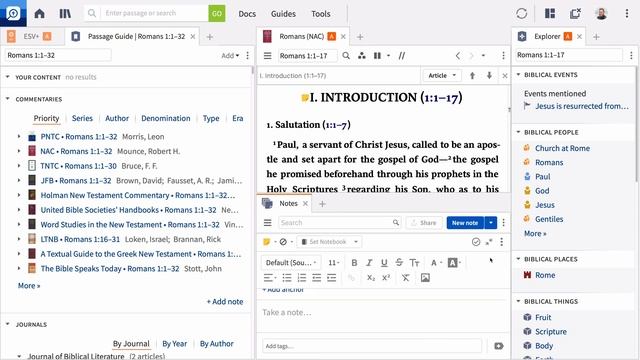Toggle bulleted list in note
Image resolution: width=640 pixels, height=360 pixels.
click(287, 278)
